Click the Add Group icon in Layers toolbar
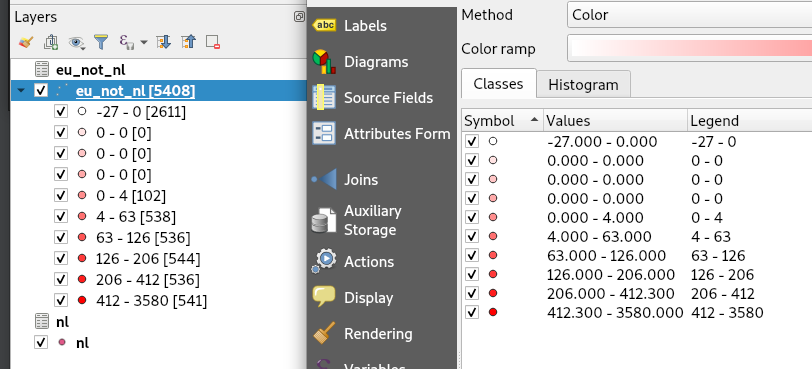812x369 pixels. click(x=51, y=42)
